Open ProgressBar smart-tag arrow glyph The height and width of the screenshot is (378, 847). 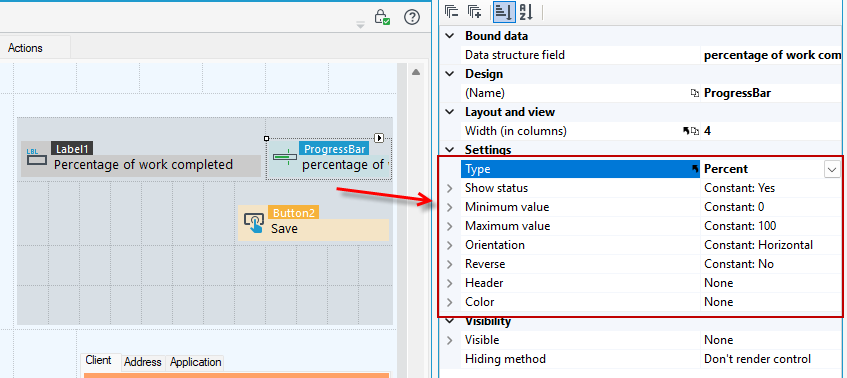[x=379, y=138]
